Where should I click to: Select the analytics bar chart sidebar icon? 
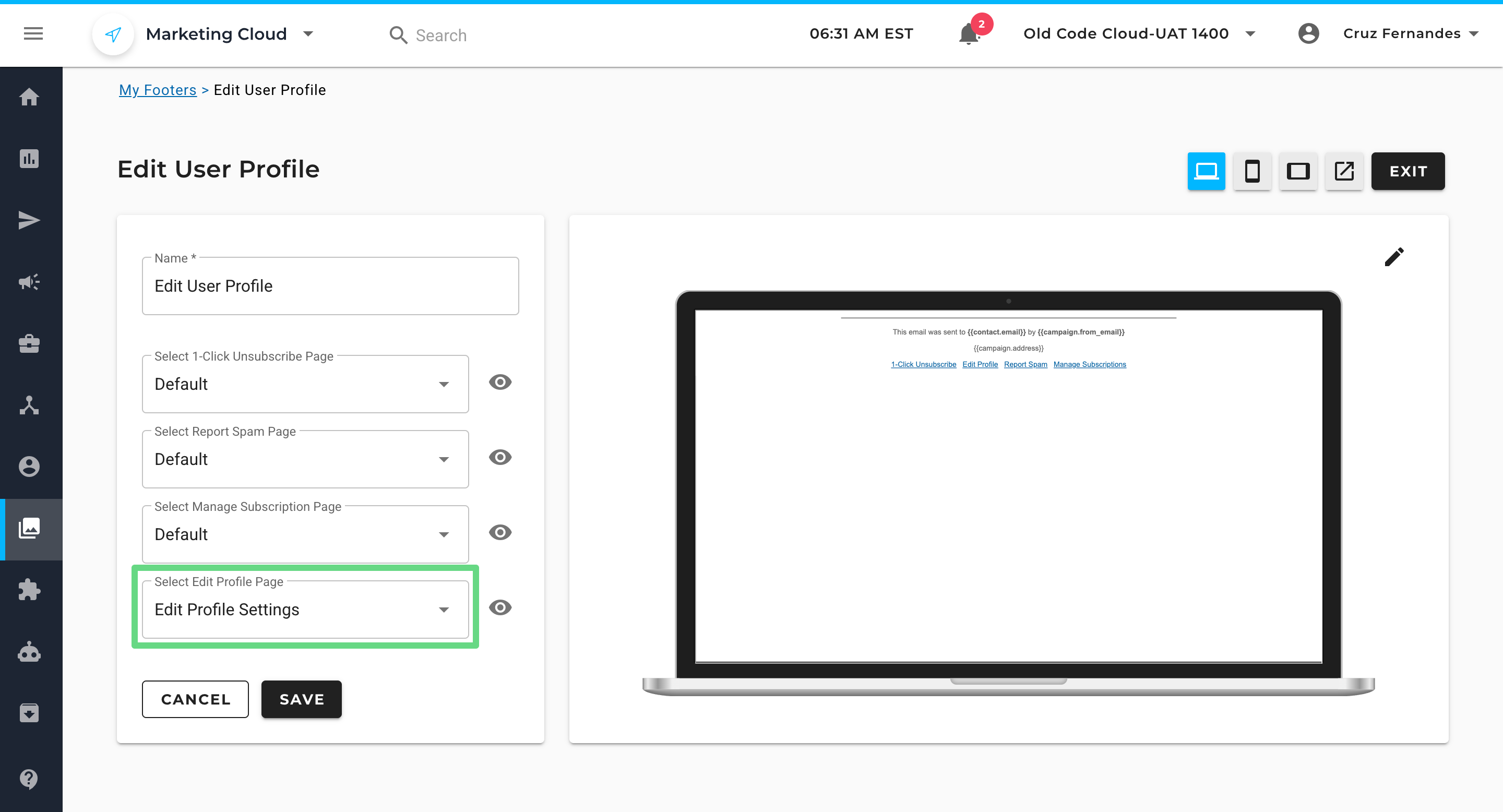[30, 158]
